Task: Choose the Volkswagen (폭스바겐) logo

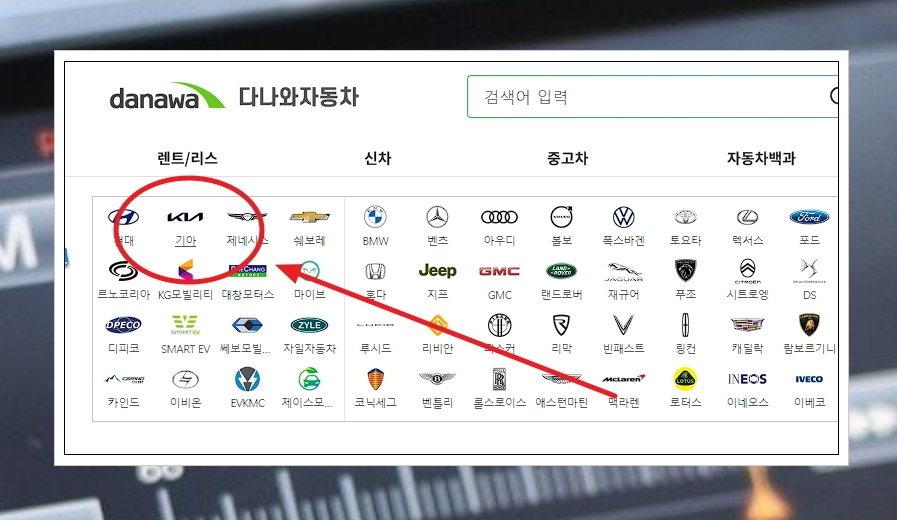Action: pos(624,217)
